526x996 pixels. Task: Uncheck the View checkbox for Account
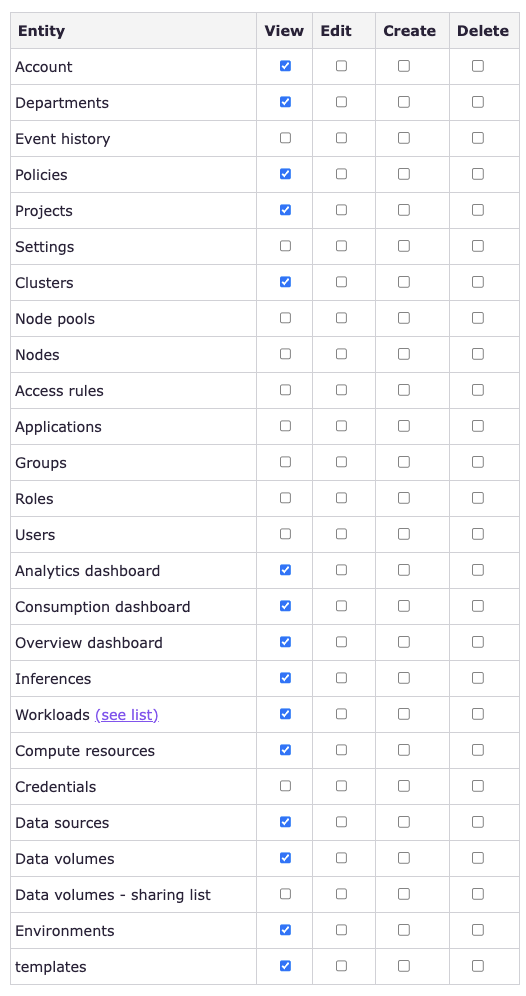pos(285,66)
